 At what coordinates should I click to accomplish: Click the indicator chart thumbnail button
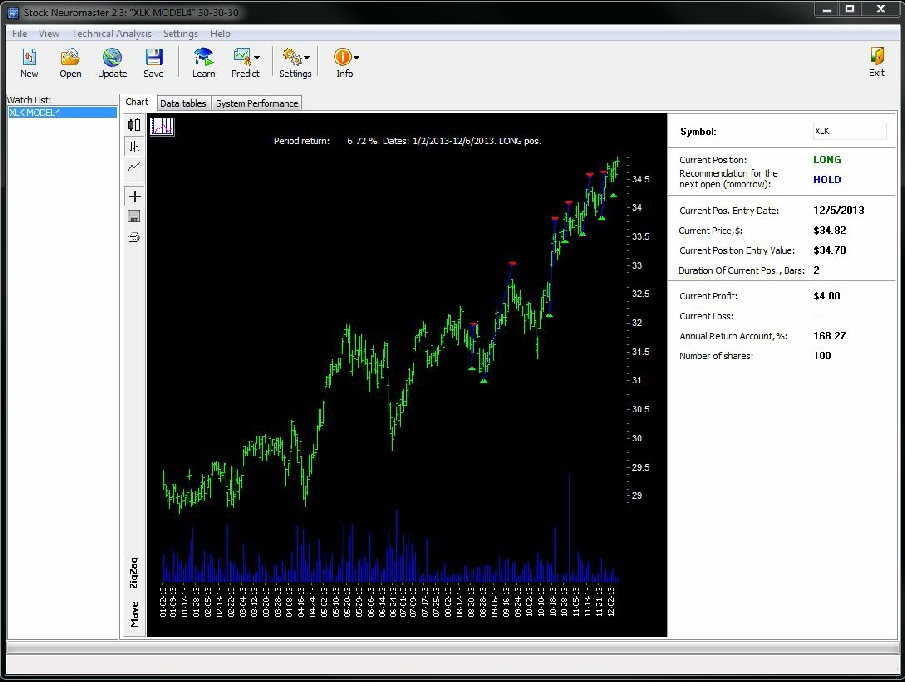point(162,126)
